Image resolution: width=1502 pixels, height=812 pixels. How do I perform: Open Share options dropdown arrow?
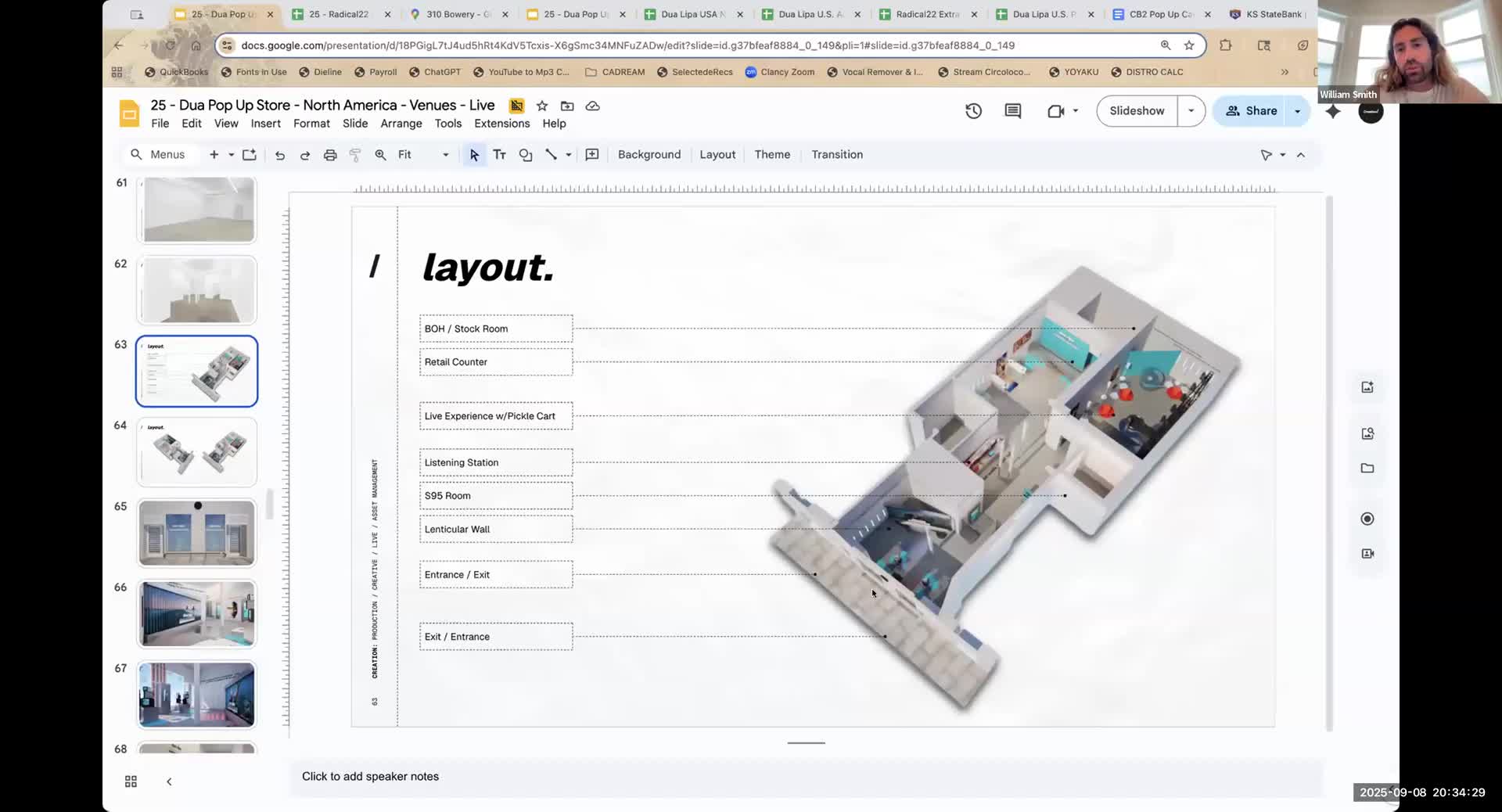[1298, 111]
